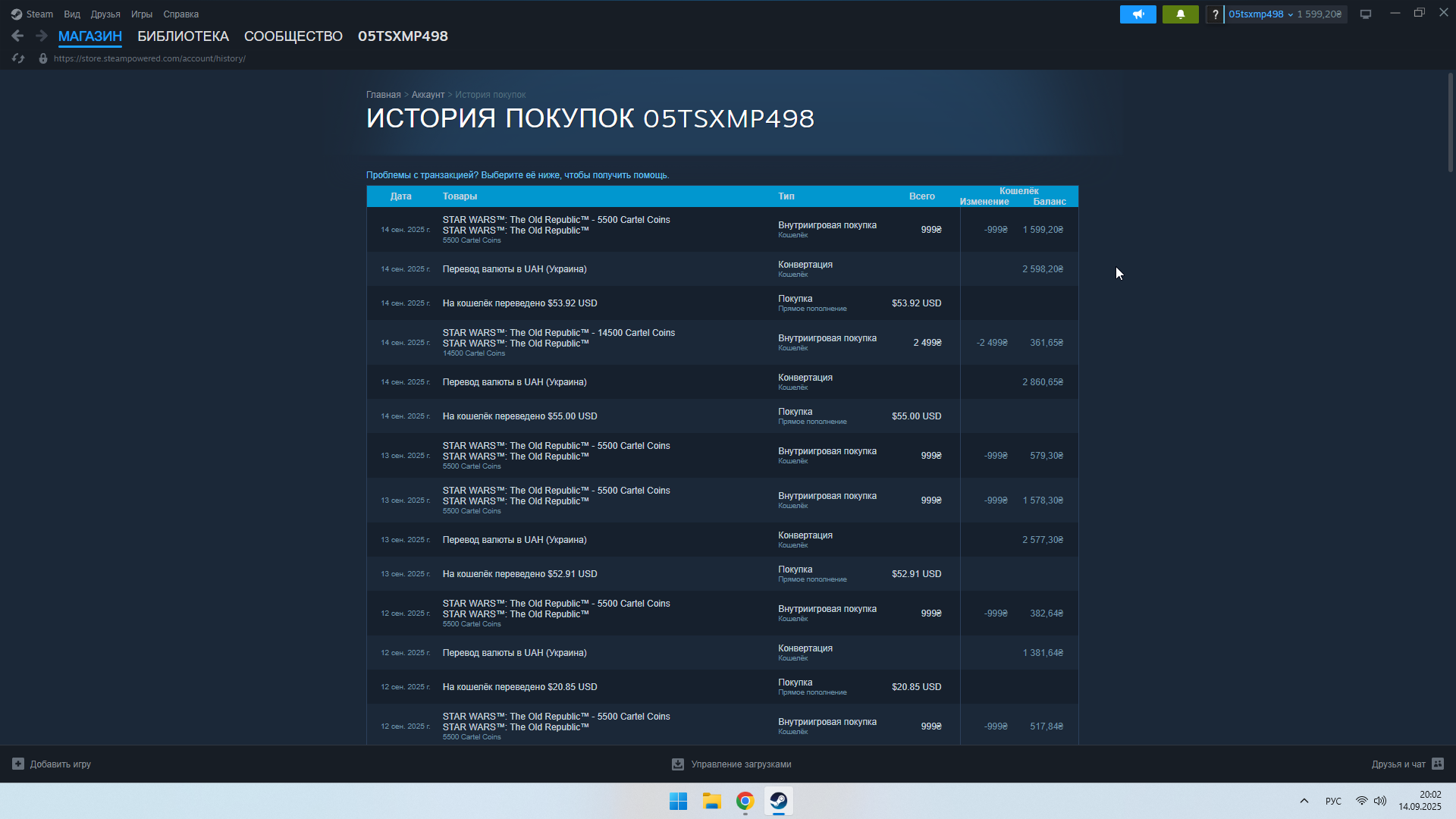This screenshot has height=819, width=1456.
Task: Open the Друзья menu
Action: point(105,14)
